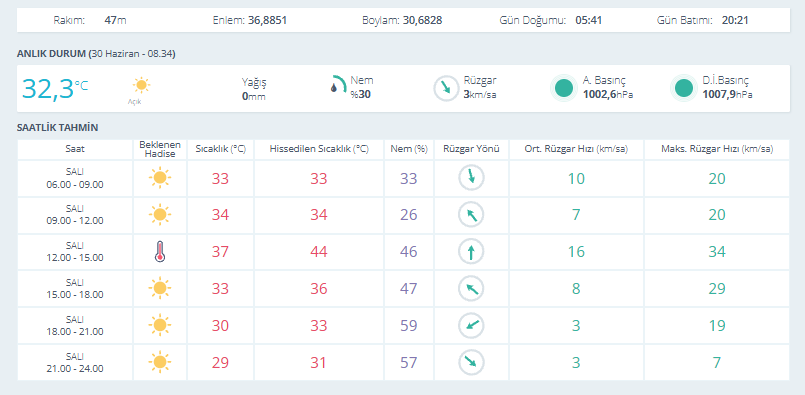Click the Gün Doğumu 05:41 time
805x395 pixels.
point(588,21)
